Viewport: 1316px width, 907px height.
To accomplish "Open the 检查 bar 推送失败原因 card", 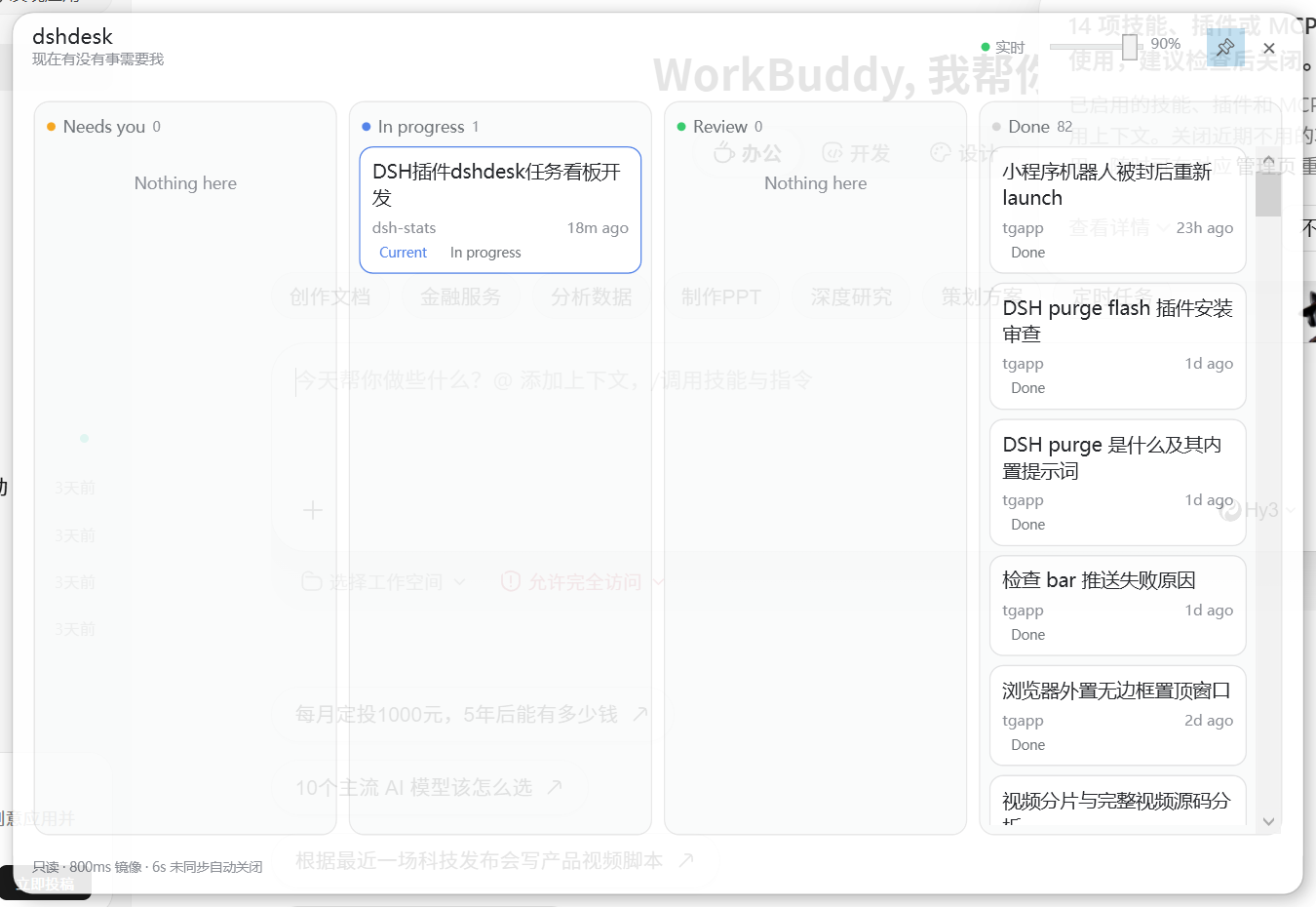I will [x=1117, y=606].
